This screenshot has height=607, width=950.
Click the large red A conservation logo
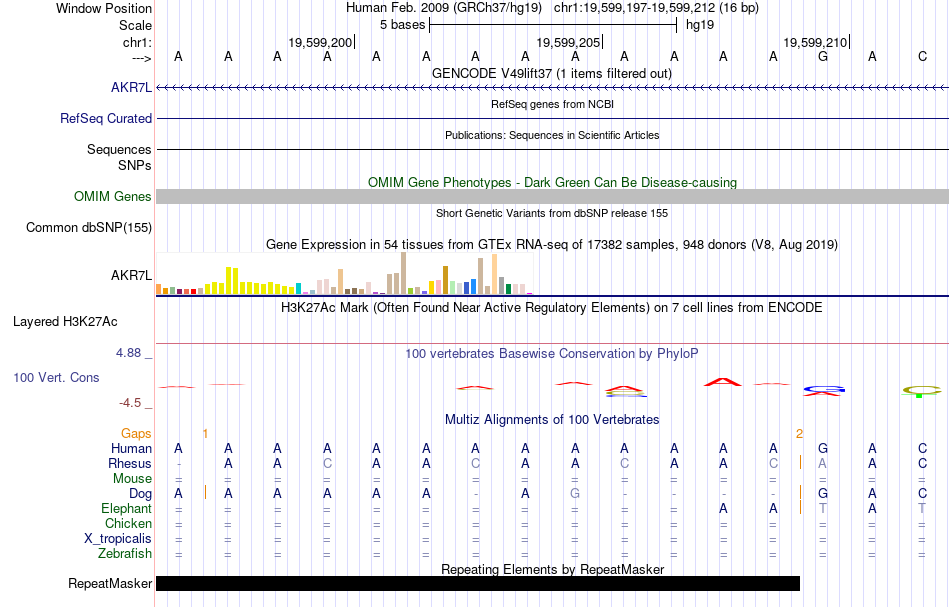tap(723, 382)
